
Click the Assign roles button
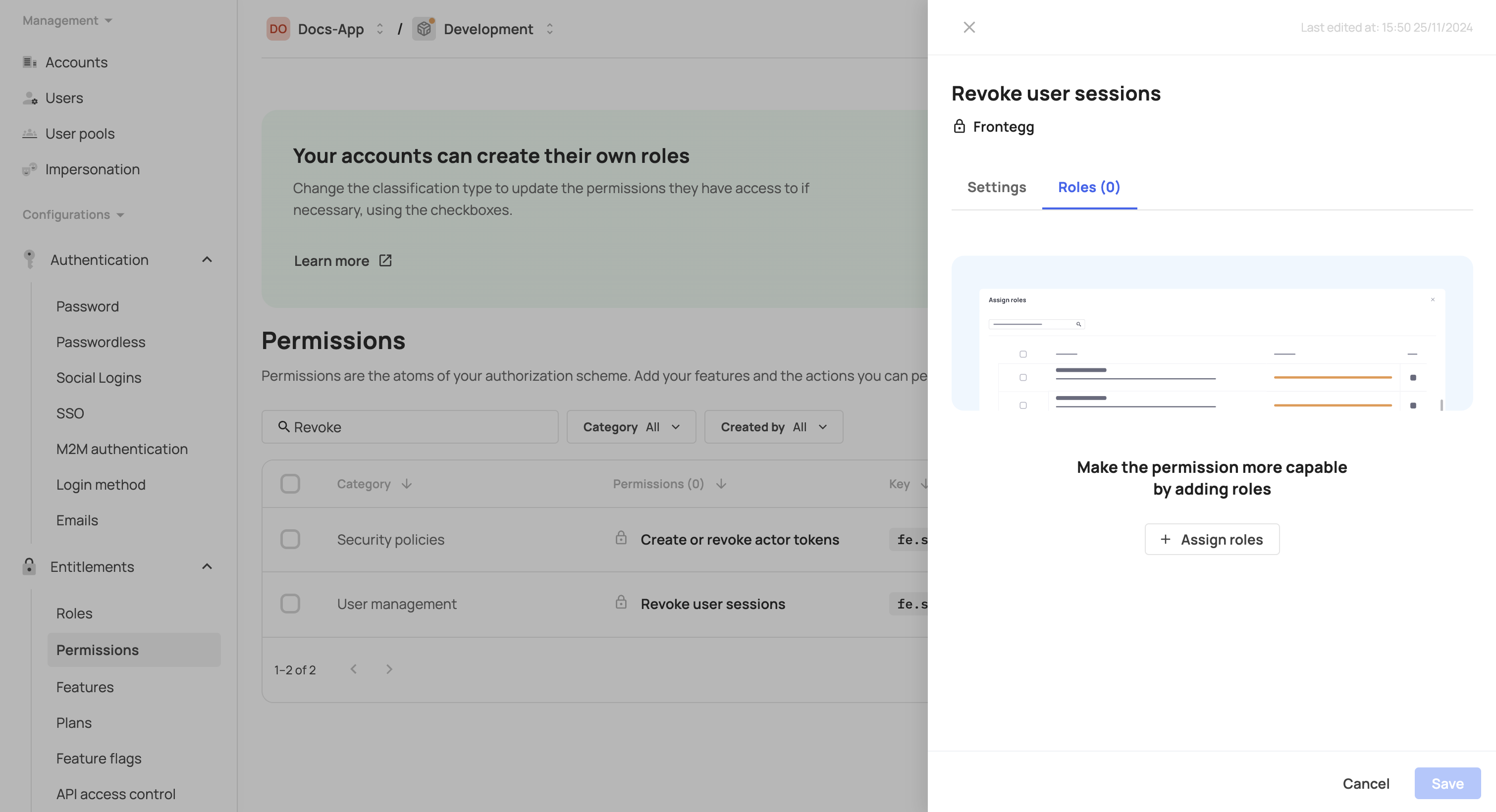tap(1212, 539)
